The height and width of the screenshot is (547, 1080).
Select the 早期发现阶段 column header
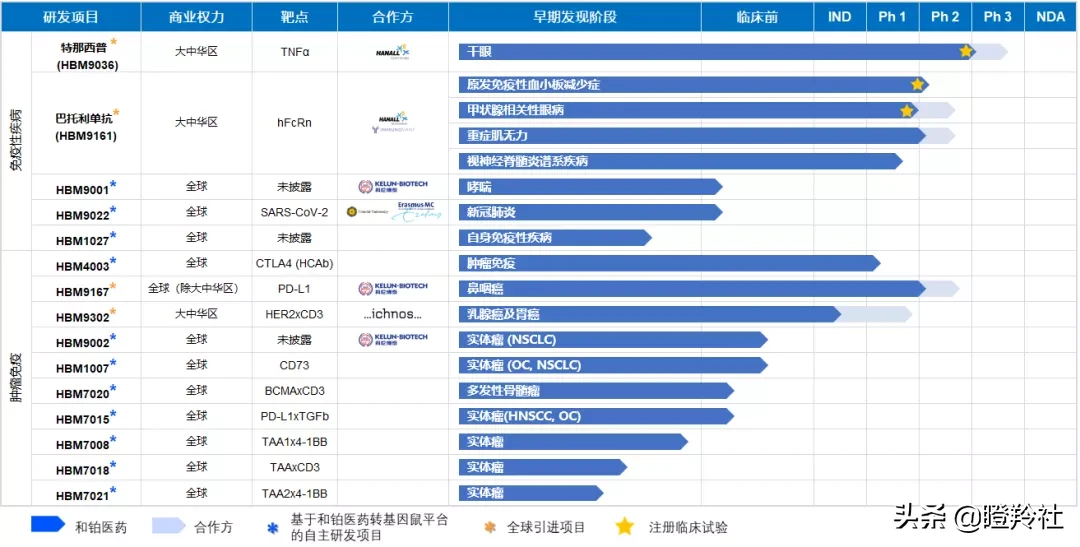click(x=575, y=17)
